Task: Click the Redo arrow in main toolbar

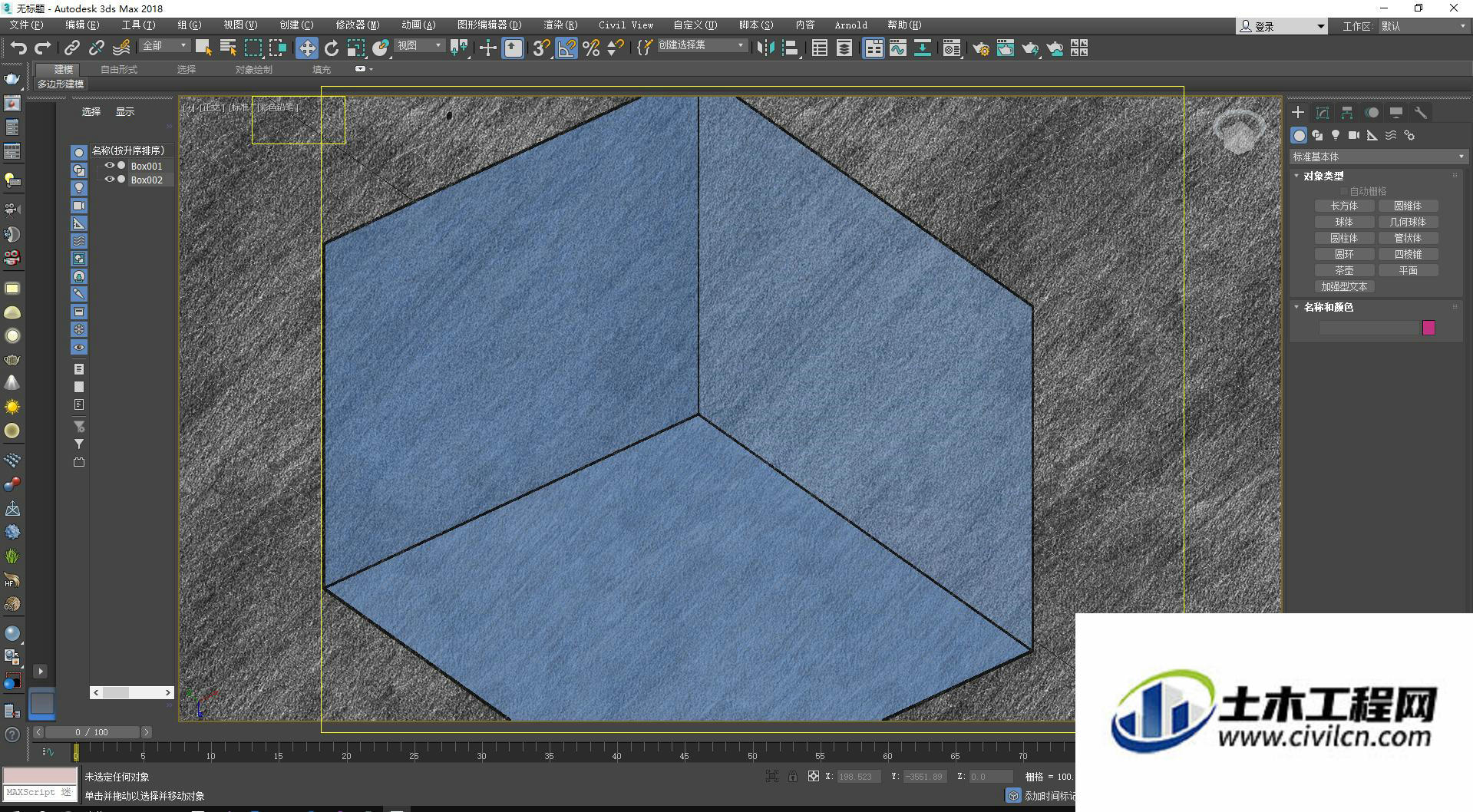Action: click(43, 48)
